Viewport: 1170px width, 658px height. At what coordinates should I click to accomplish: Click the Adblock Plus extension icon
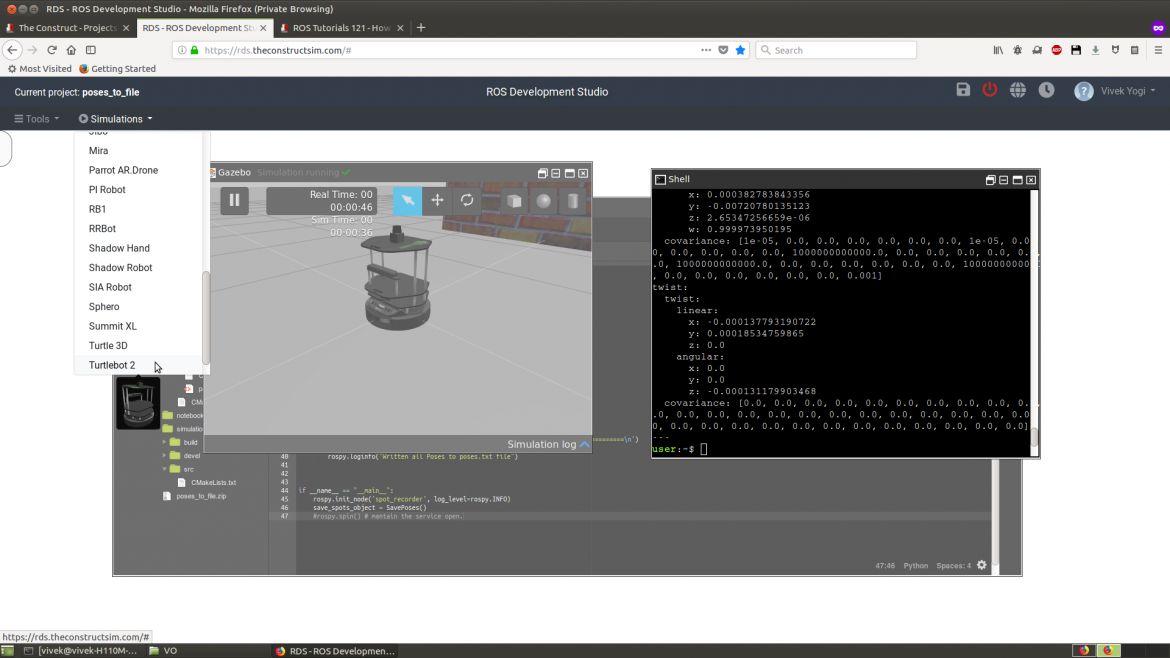[1057, 50]
